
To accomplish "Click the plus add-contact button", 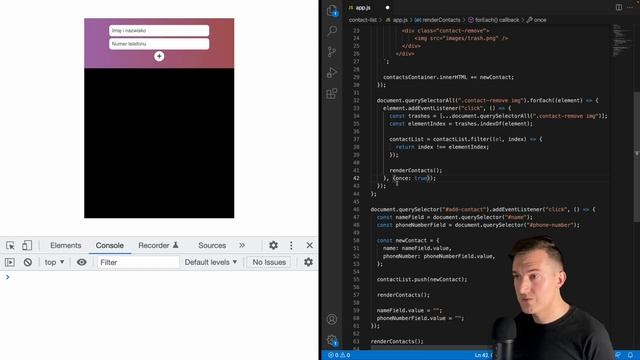I will [159, 56].
